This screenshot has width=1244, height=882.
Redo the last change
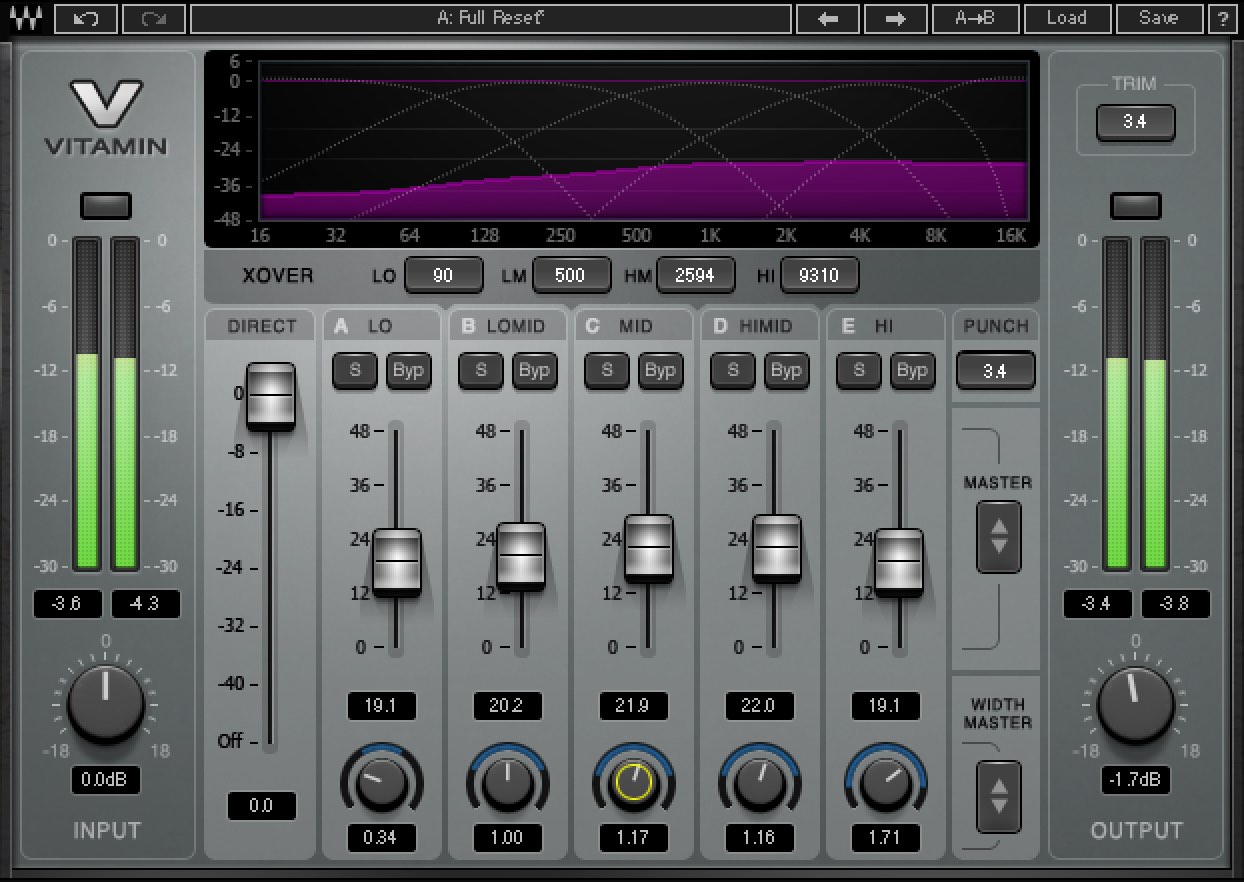pos(154,18)
